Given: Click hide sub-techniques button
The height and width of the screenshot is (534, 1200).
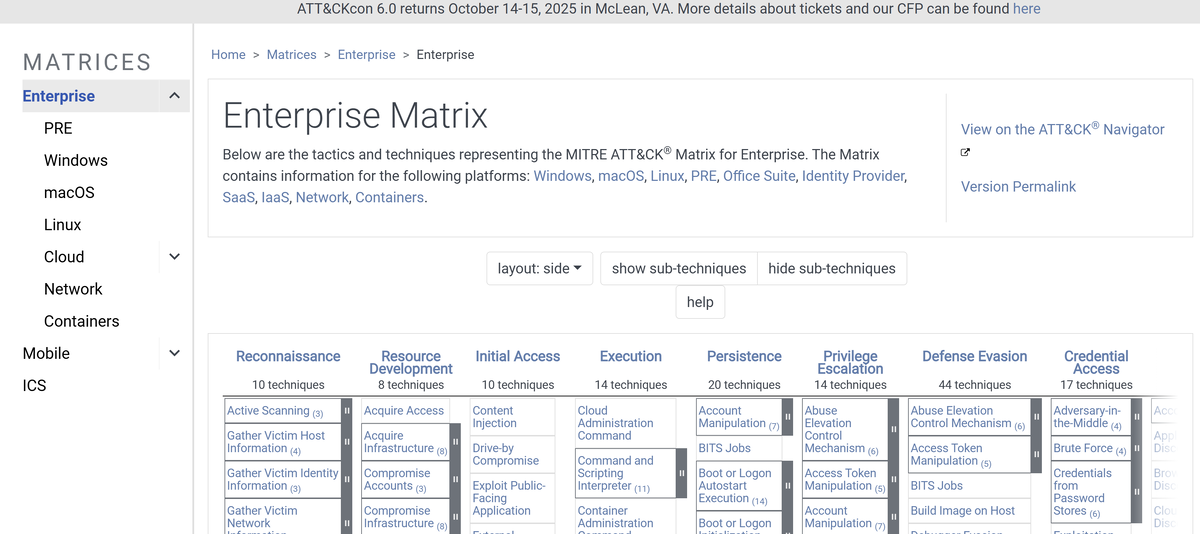Looking at the screenshot, I should [832, 268].
